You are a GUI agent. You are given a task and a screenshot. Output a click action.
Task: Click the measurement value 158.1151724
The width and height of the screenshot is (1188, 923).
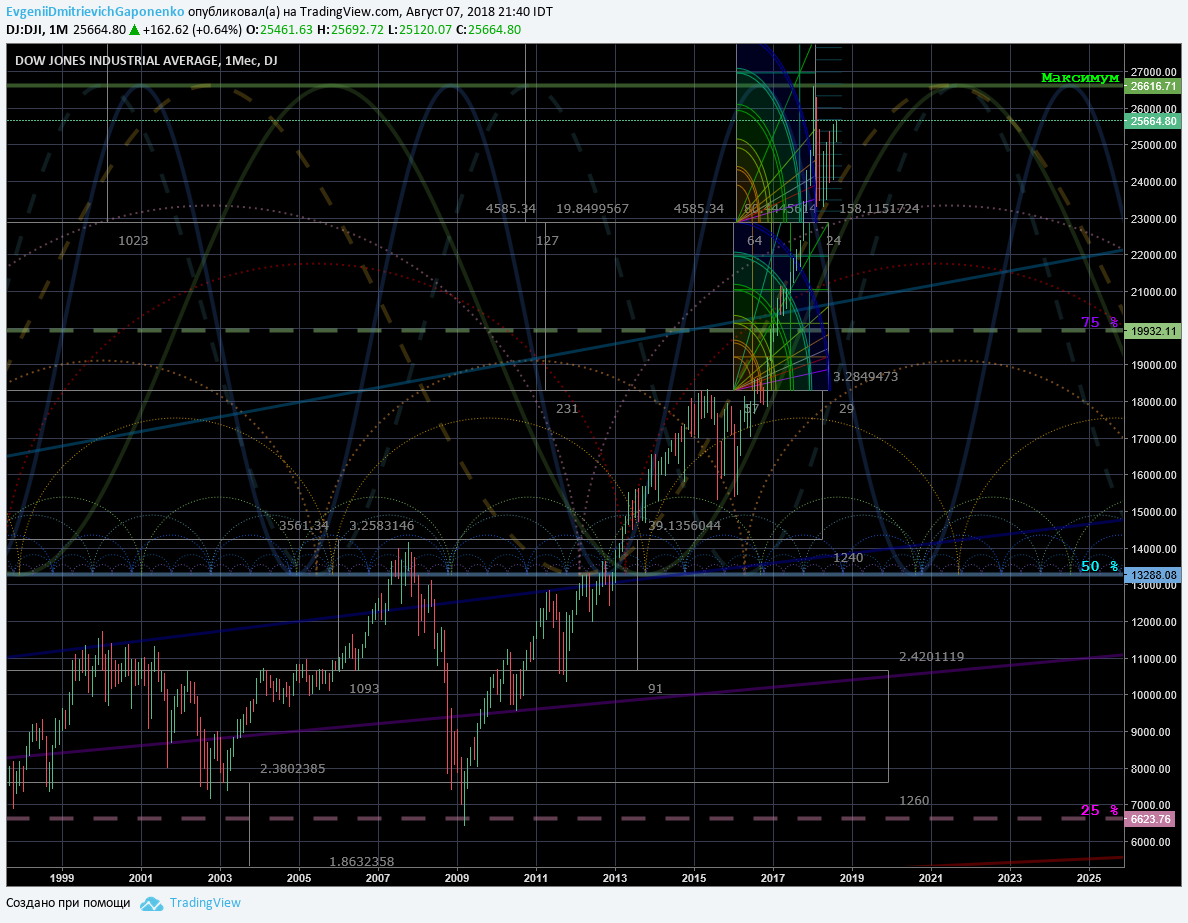point(880,208)
